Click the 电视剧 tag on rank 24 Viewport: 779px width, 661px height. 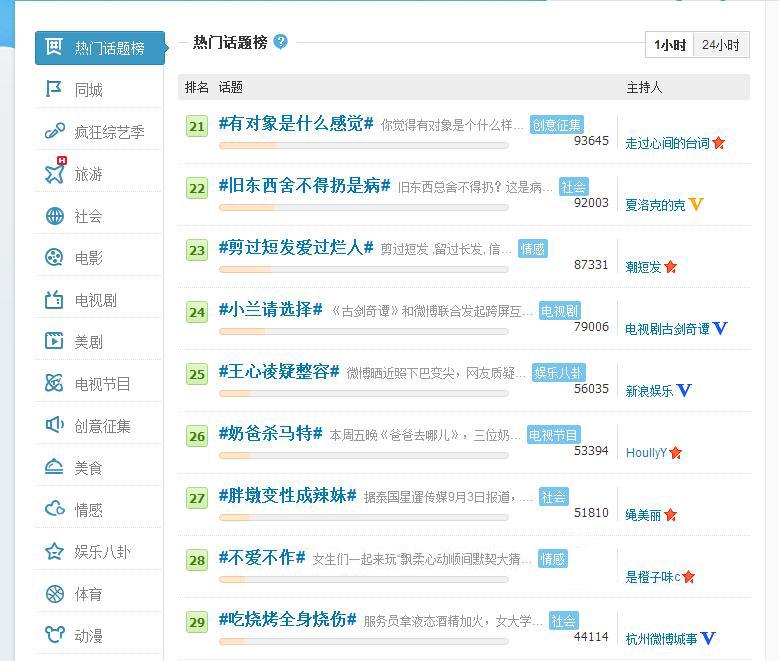[x=560, y=311]
